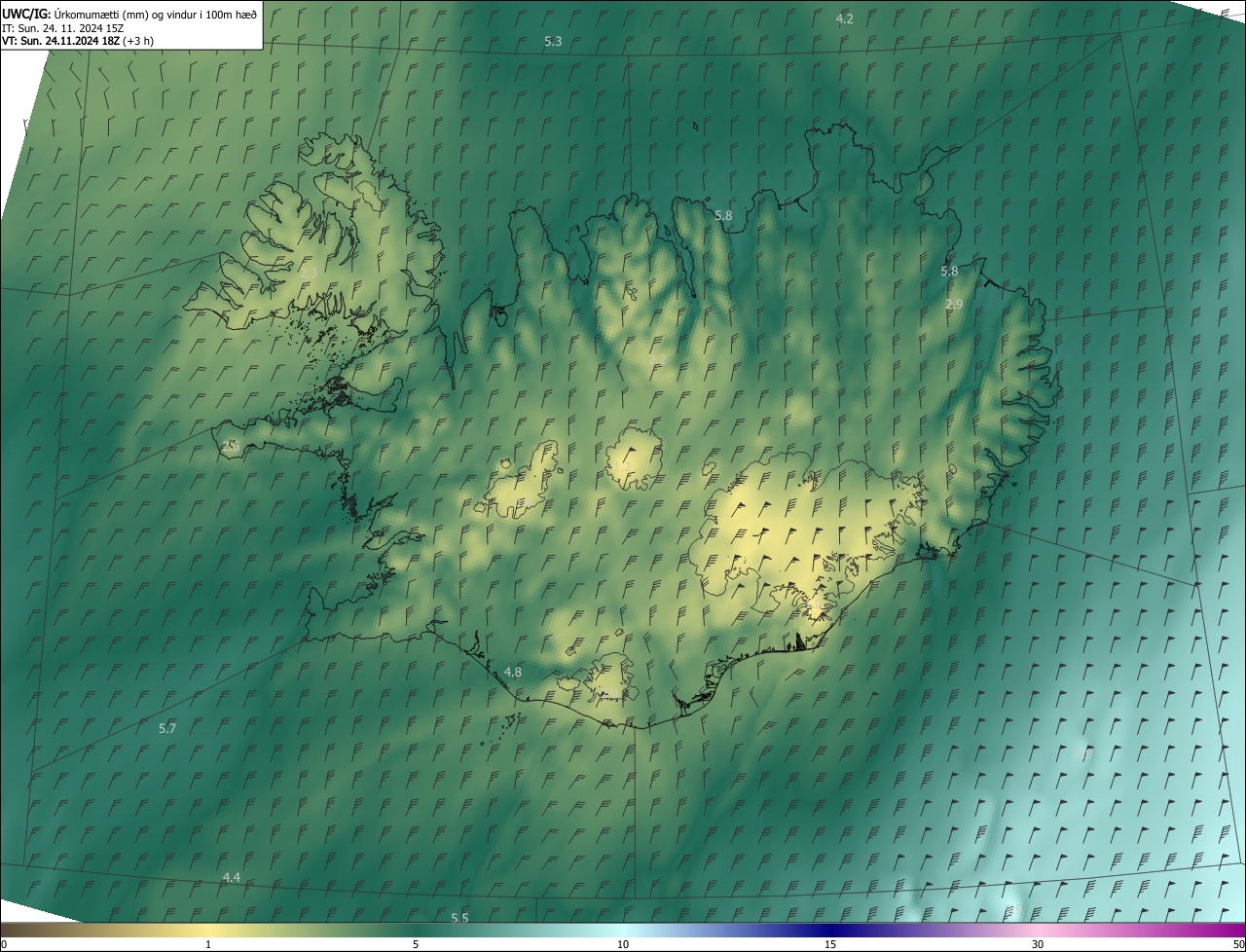1246x952 pixels.
Task: Select the colour scale tick label 5
Action: (416, 945)
